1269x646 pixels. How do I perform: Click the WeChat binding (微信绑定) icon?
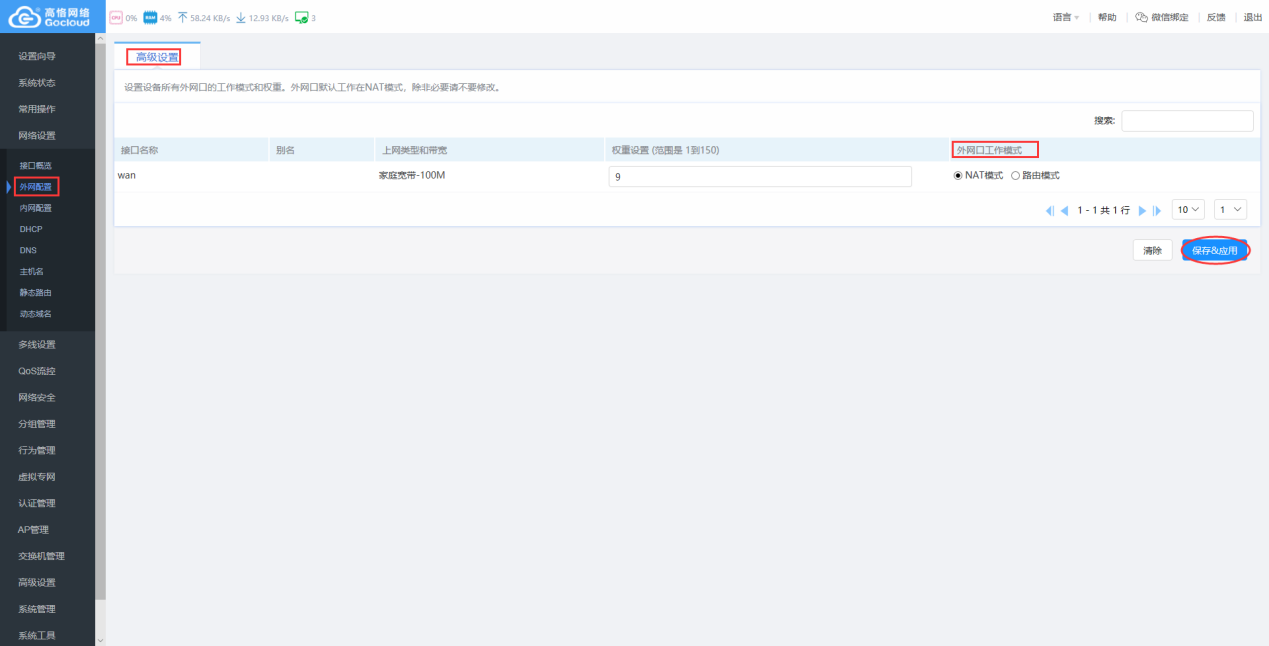[1141, 18]
